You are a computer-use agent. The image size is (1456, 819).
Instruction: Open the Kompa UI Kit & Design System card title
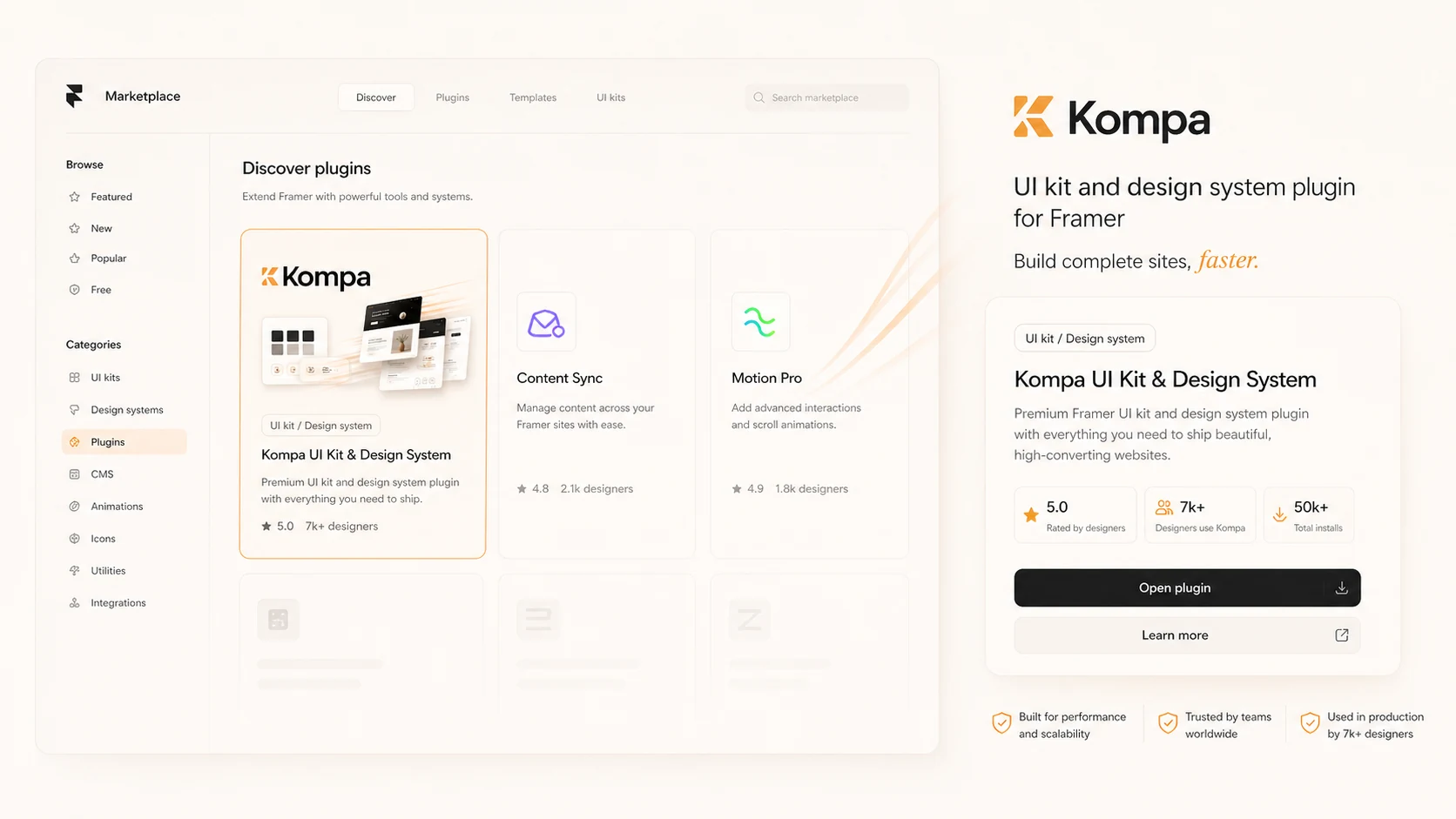356,454
